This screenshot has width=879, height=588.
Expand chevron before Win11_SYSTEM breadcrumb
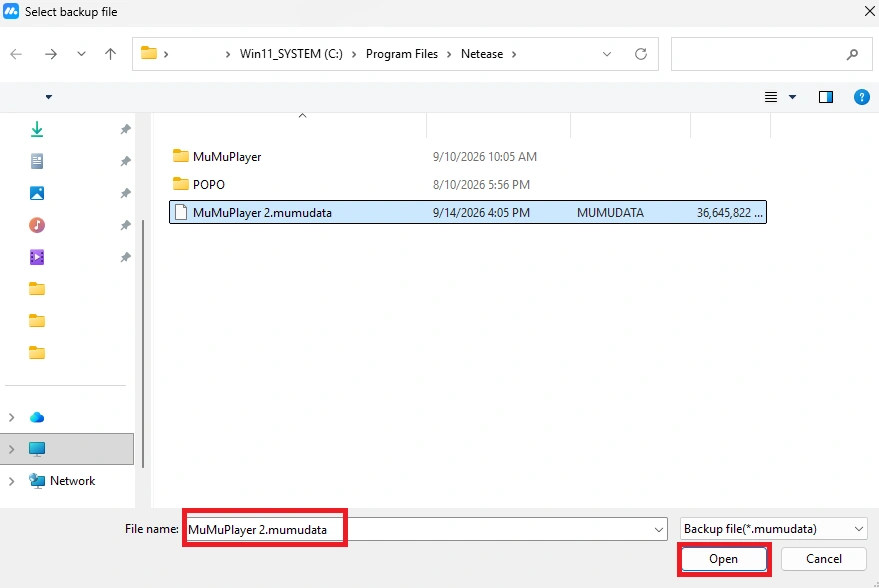228,54
